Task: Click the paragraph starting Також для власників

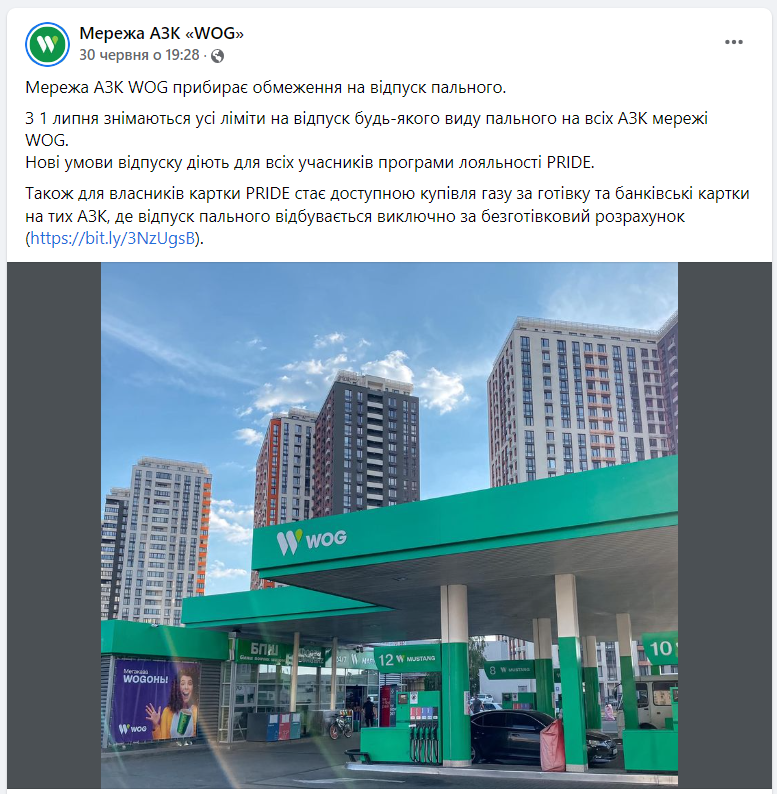Action: tap(387, 216)
